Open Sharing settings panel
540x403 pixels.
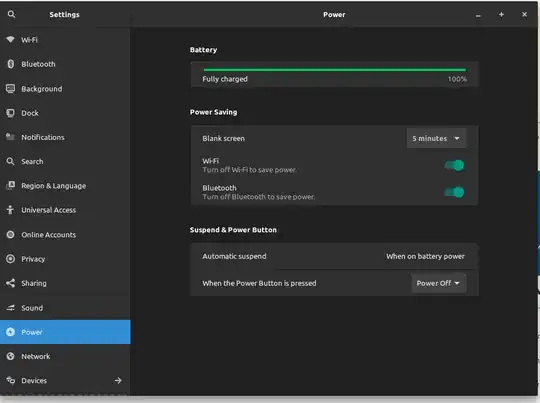[x=65, y=283]
